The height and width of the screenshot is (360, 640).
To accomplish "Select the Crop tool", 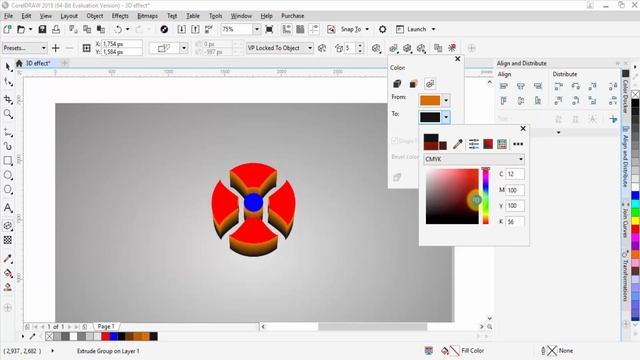I will pyautogui.click(x=8, y=99).
